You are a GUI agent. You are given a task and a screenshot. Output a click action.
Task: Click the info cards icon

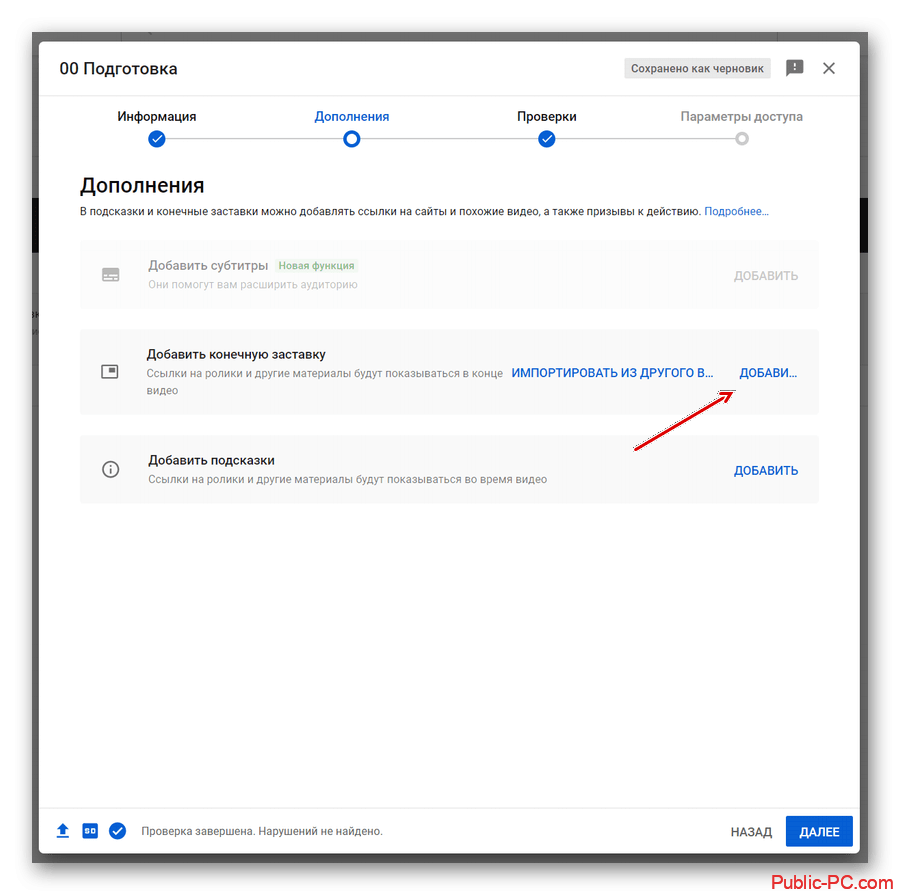[x=111, y=469]
